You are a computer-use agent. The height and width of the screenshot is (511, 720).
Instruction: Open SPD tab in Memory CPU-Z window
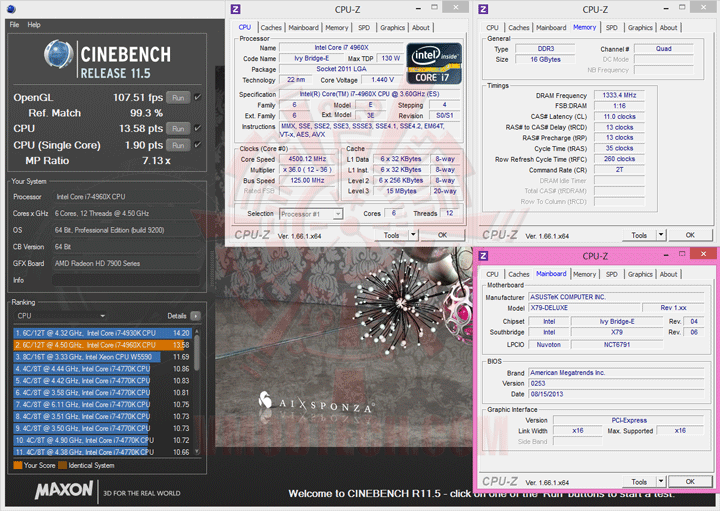(x=612, y=28)
